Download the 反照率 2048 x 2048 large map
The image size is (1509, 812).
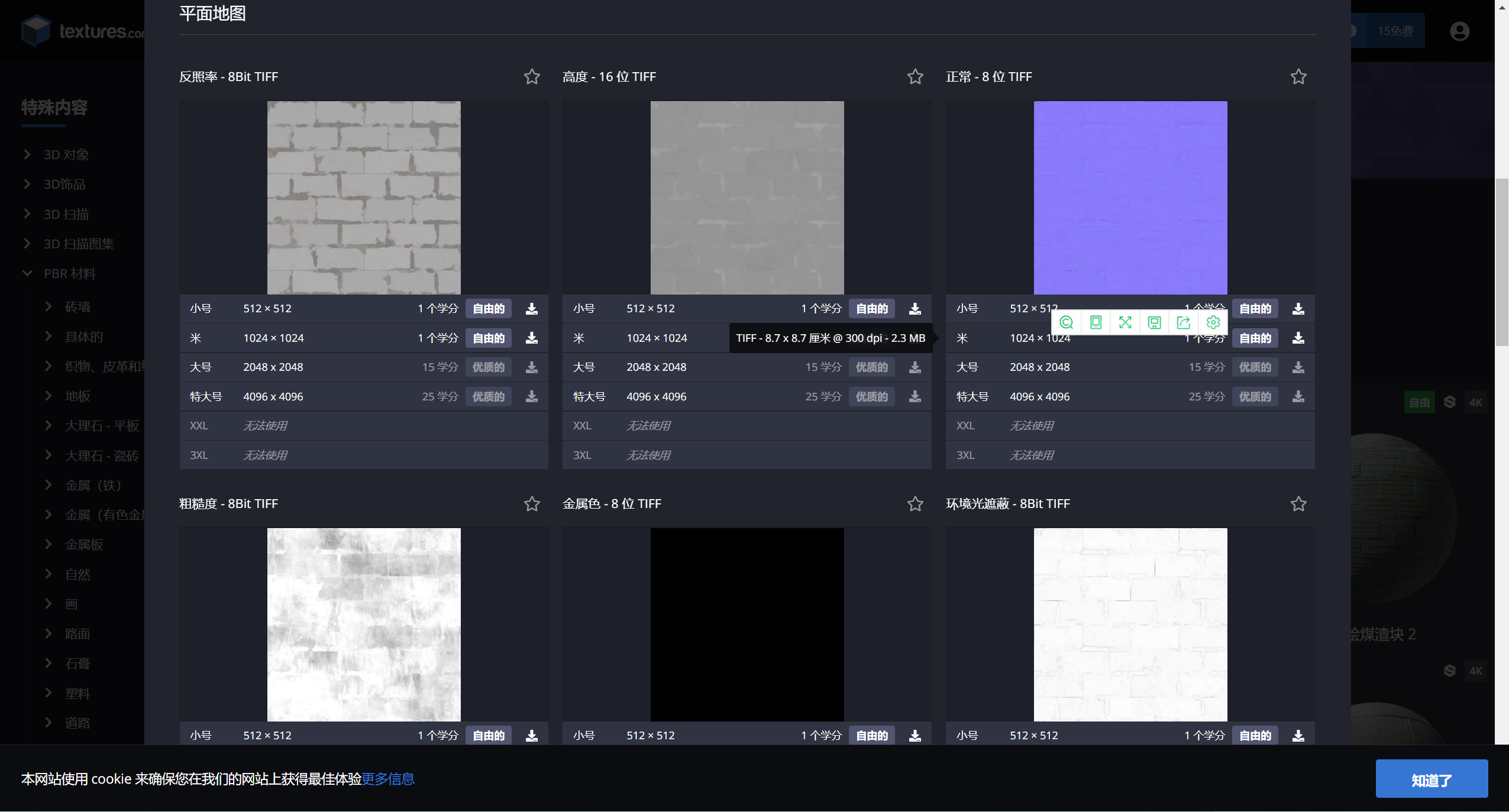click(x=532, y=367)
